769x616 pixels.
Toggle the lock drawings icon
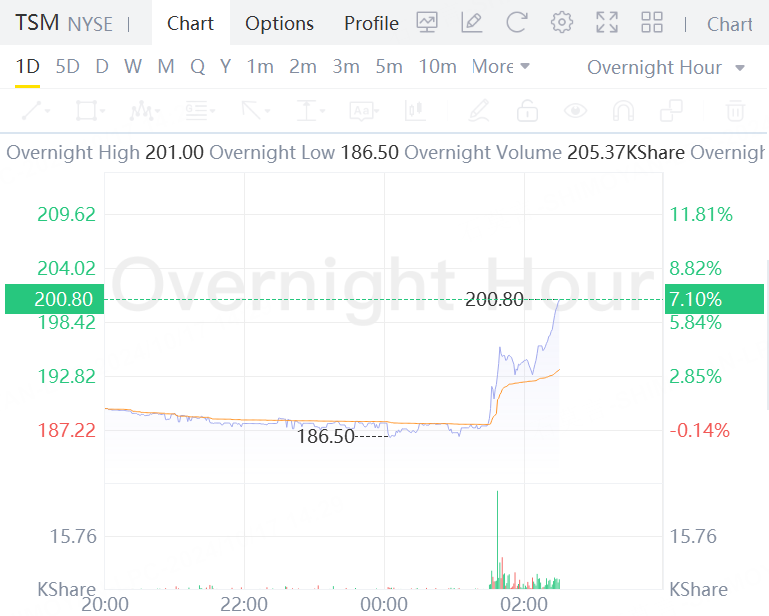click(527, 110)
